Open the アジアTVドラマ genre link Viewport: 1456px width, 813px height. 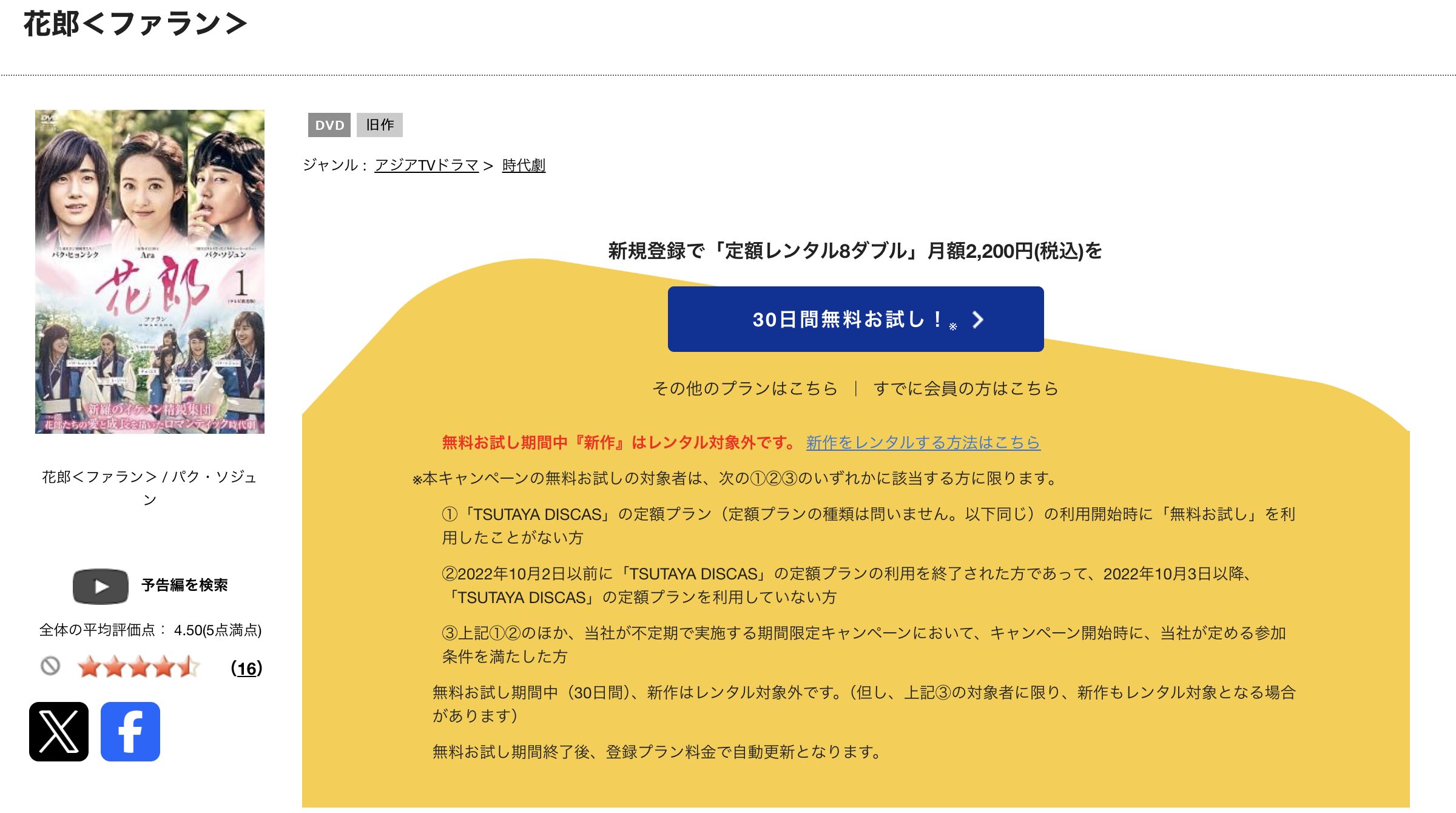click(x=426, y=165)
